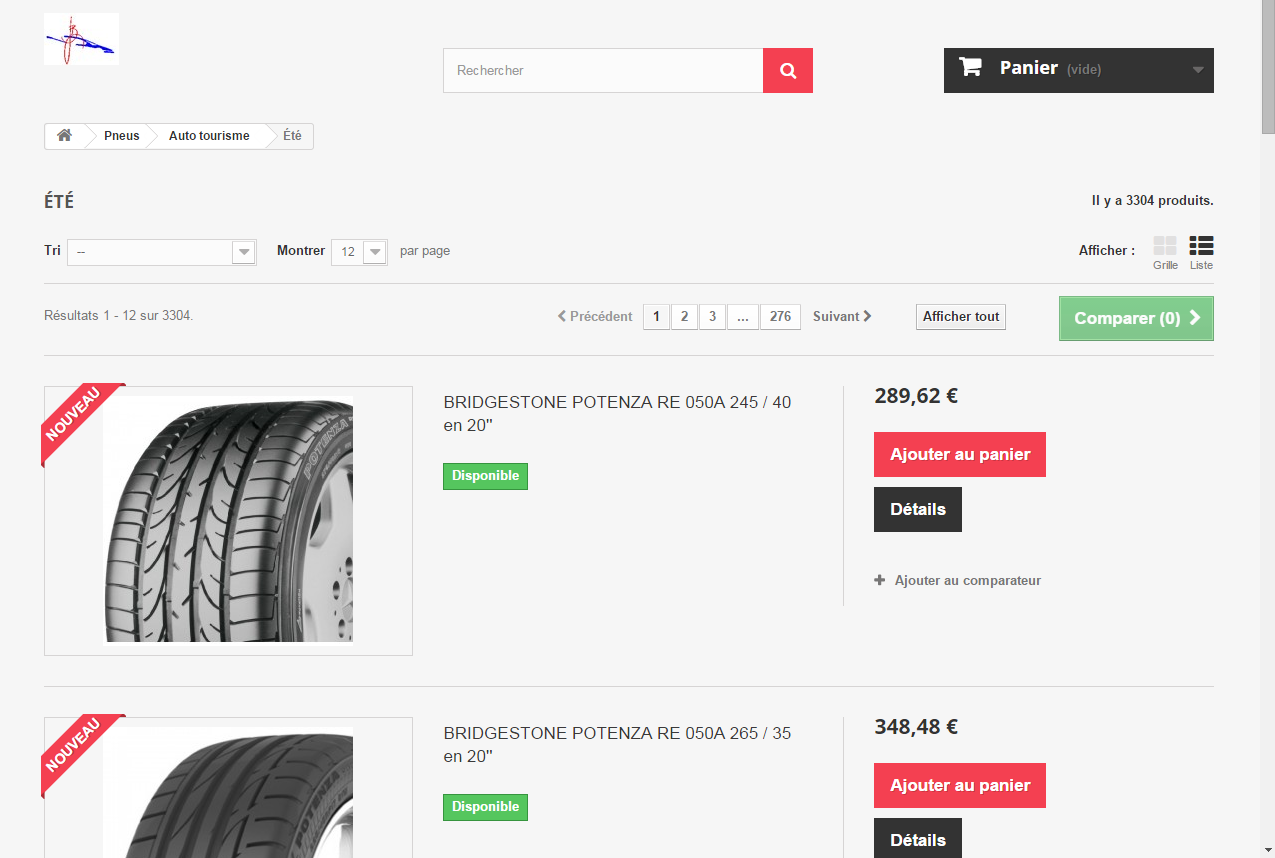Open the second tire product thumbnail
Screen dimensions: 1275x858
[x=228, y=787]
